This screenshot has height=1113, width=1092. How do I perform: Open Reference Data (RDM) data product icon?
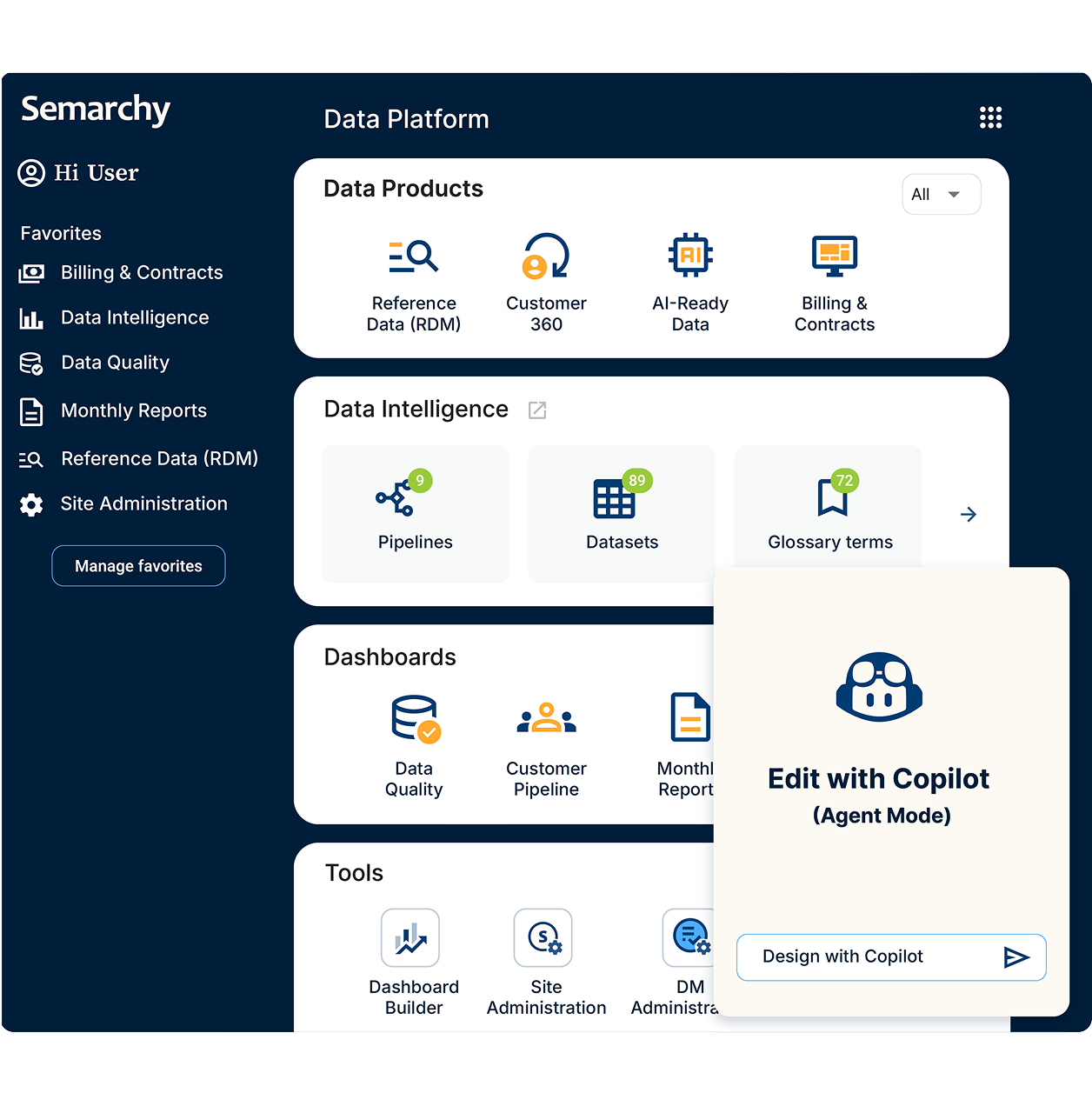pos(414,257)
